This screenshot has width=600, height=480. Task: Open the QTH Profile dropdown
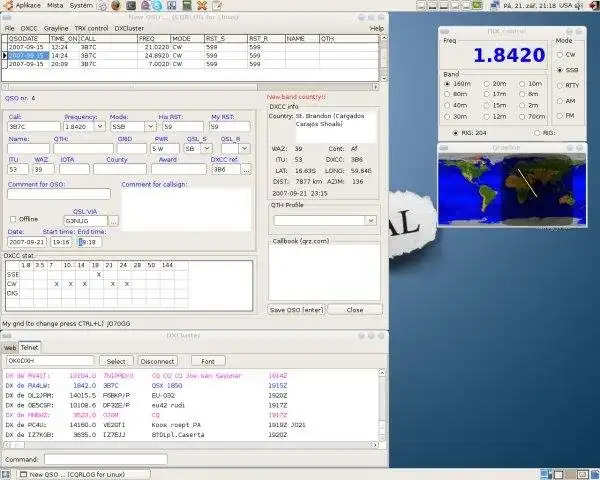click(371, 219)
